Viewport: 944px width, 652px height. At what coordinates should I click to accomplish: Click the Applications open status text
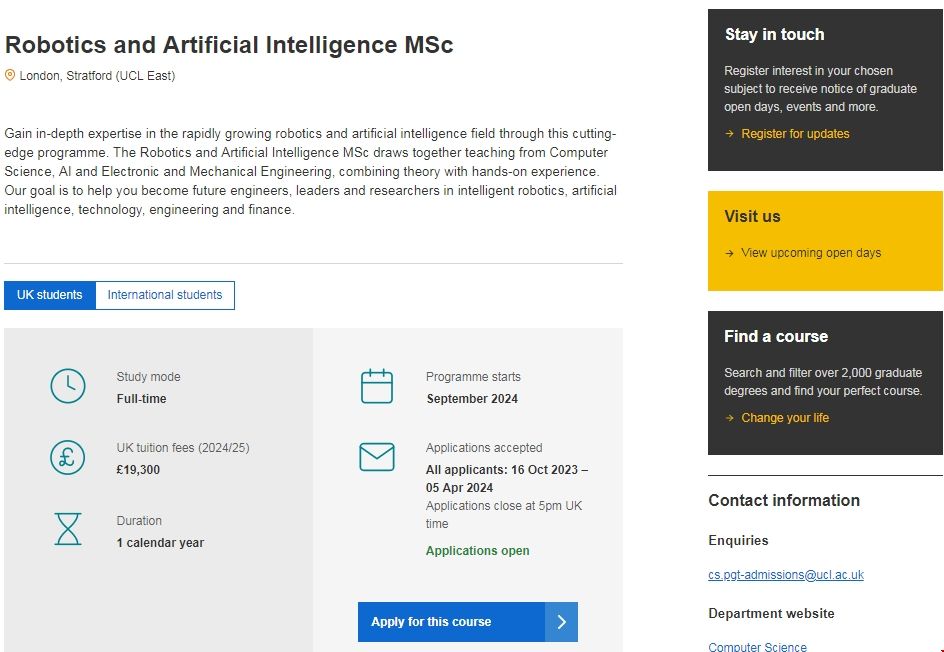(478, 551)
